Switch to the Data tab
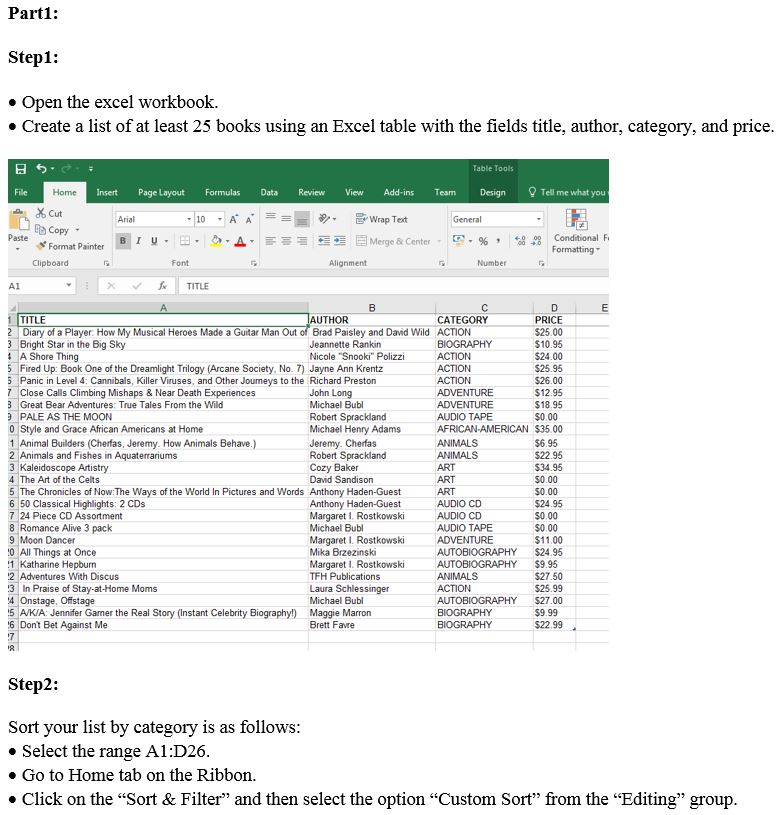Screen dimensions: 779x815 pos(269,192)
